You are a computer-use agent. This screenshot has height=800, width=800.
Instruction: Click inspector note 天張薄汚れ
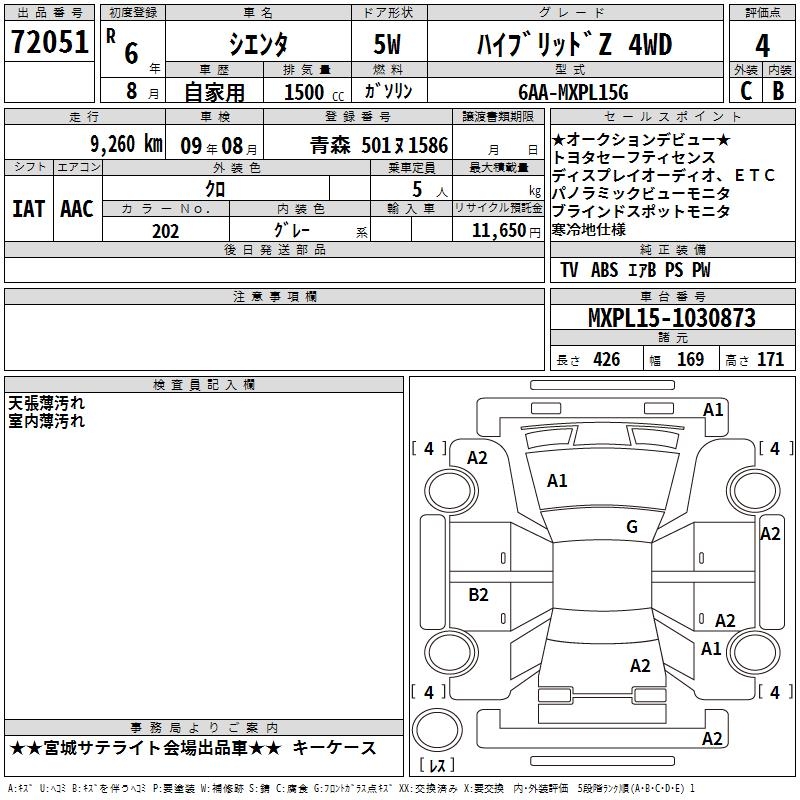point(46,403)
